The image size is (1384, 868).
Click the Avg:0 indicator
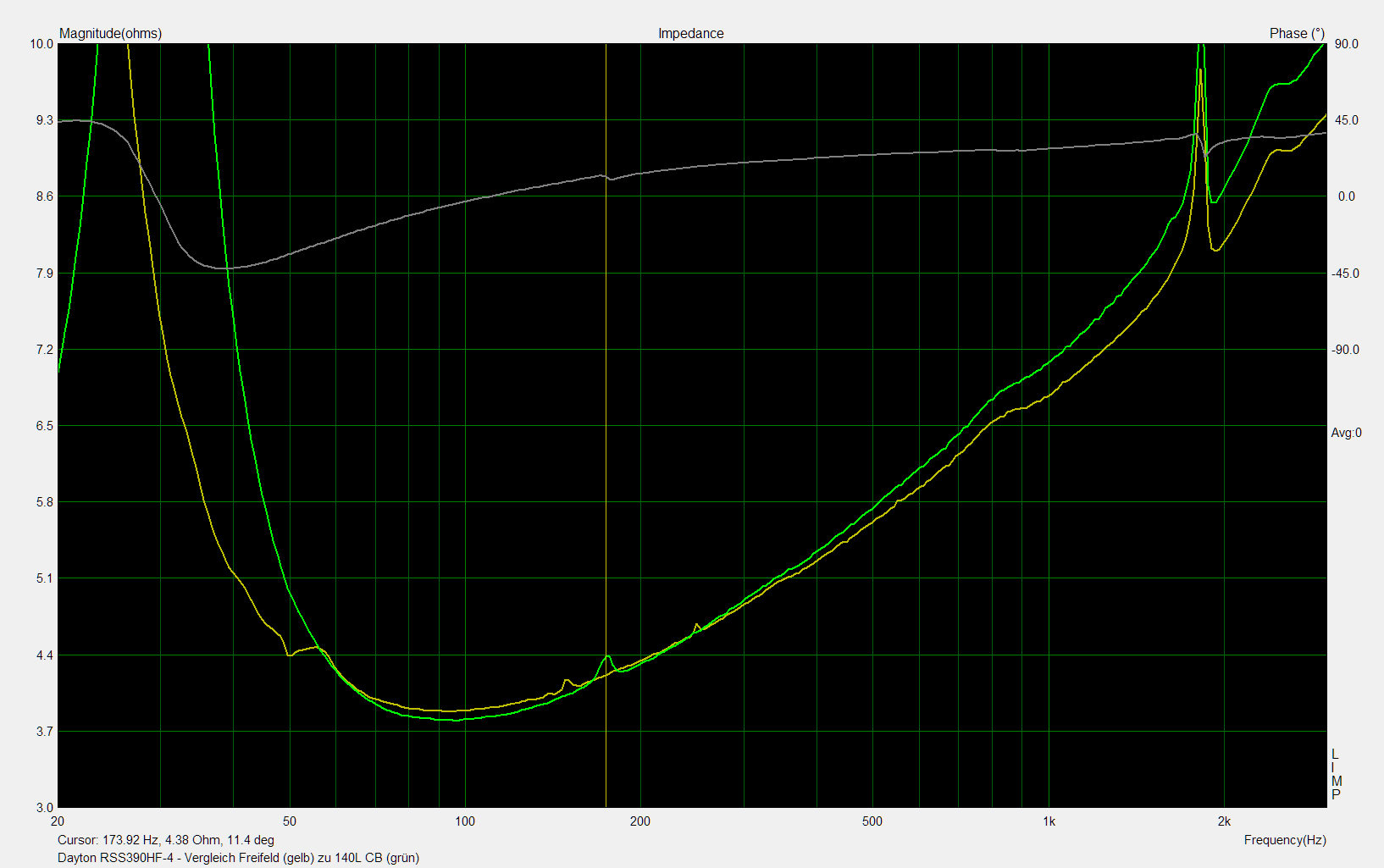[x=1346, y=433]
